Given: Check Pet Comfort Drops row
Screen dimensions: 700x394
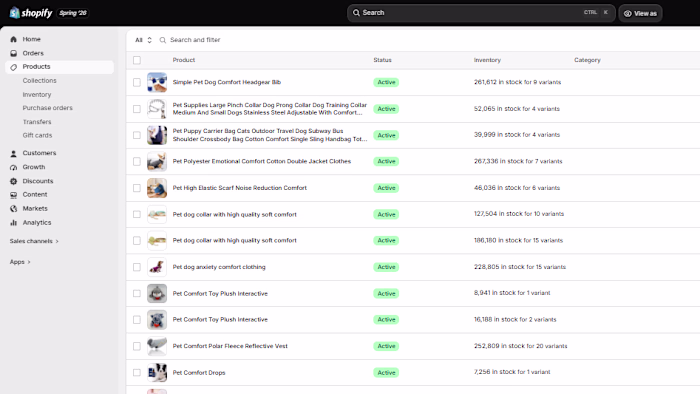Looking at the screenshot, I should tap(137, 373).
